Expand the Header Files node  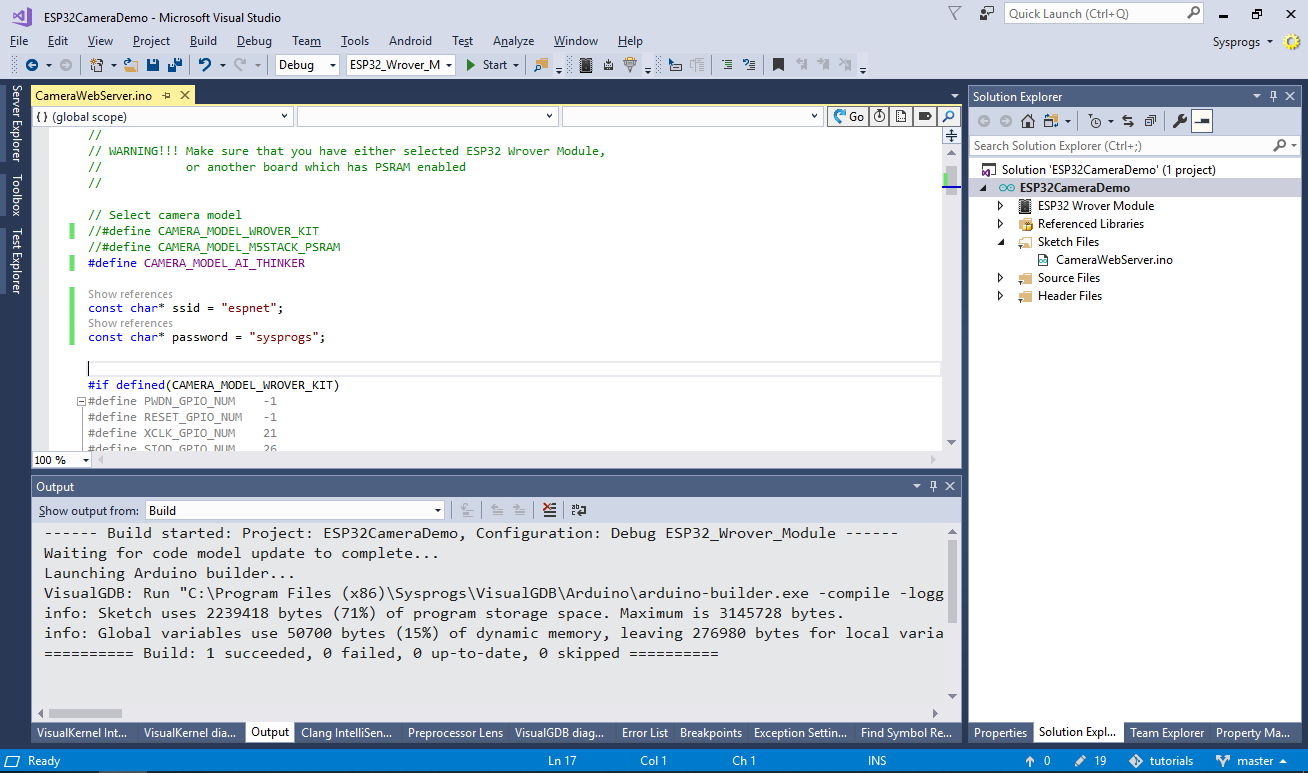point(1000,296)
